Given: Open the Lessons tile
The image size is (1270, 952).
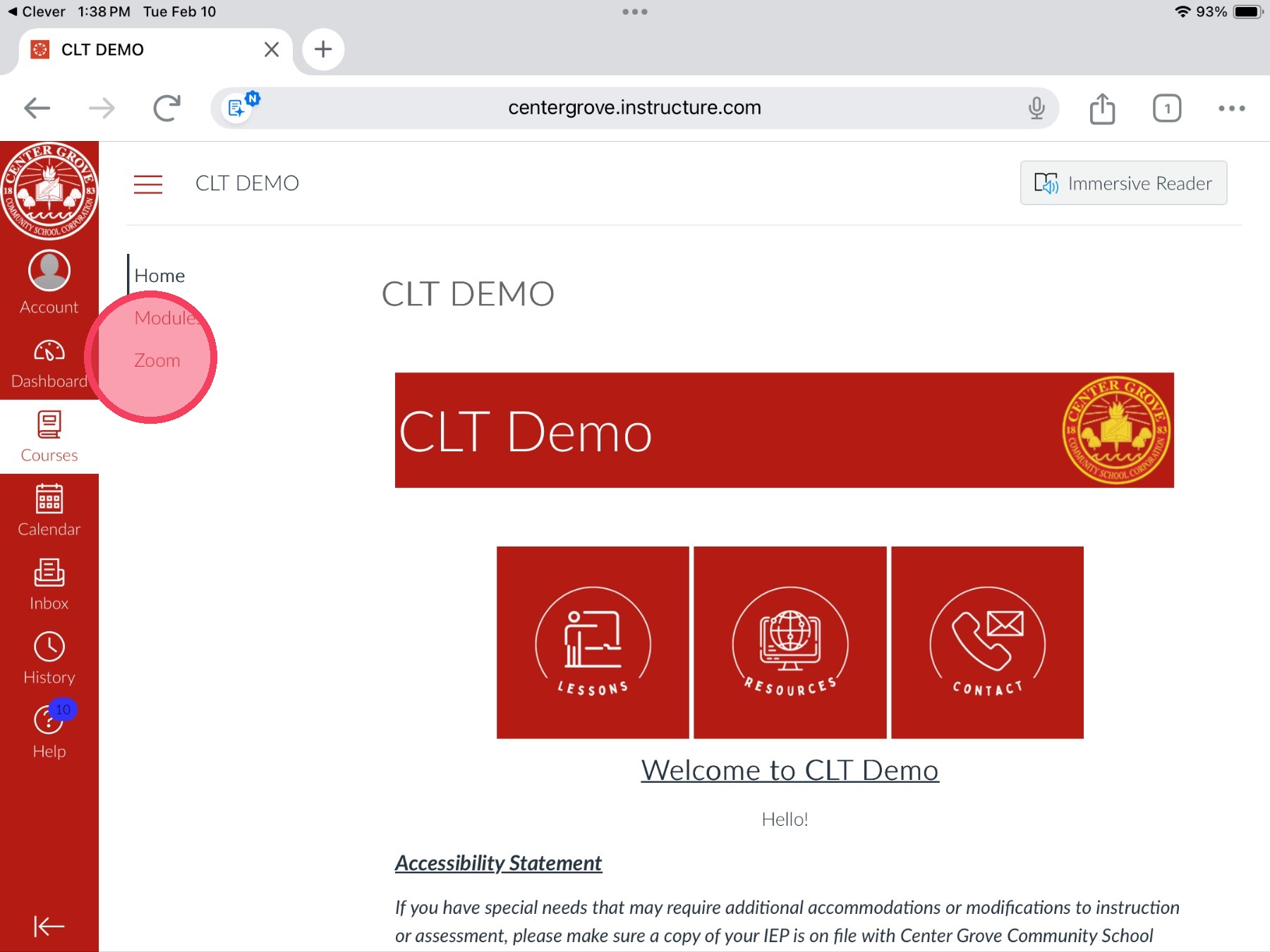Looking at the screenshot, I should point(593,642).
